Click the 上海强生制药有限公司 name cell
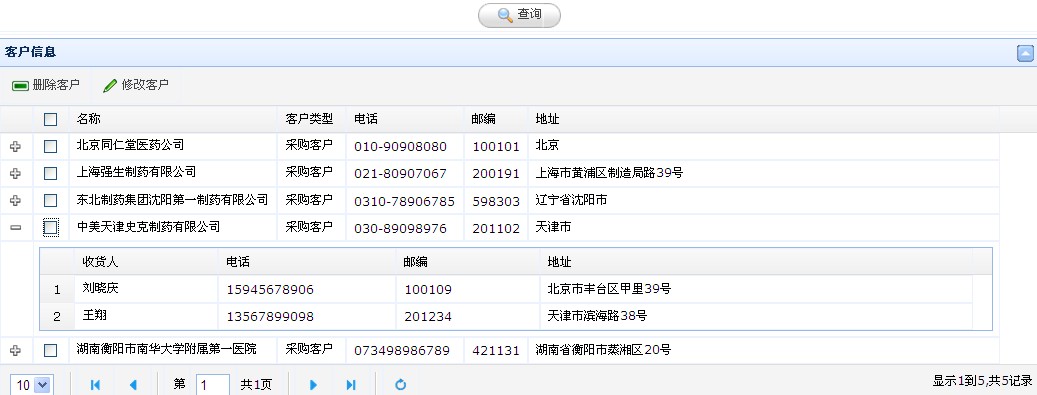 (173, 173)
